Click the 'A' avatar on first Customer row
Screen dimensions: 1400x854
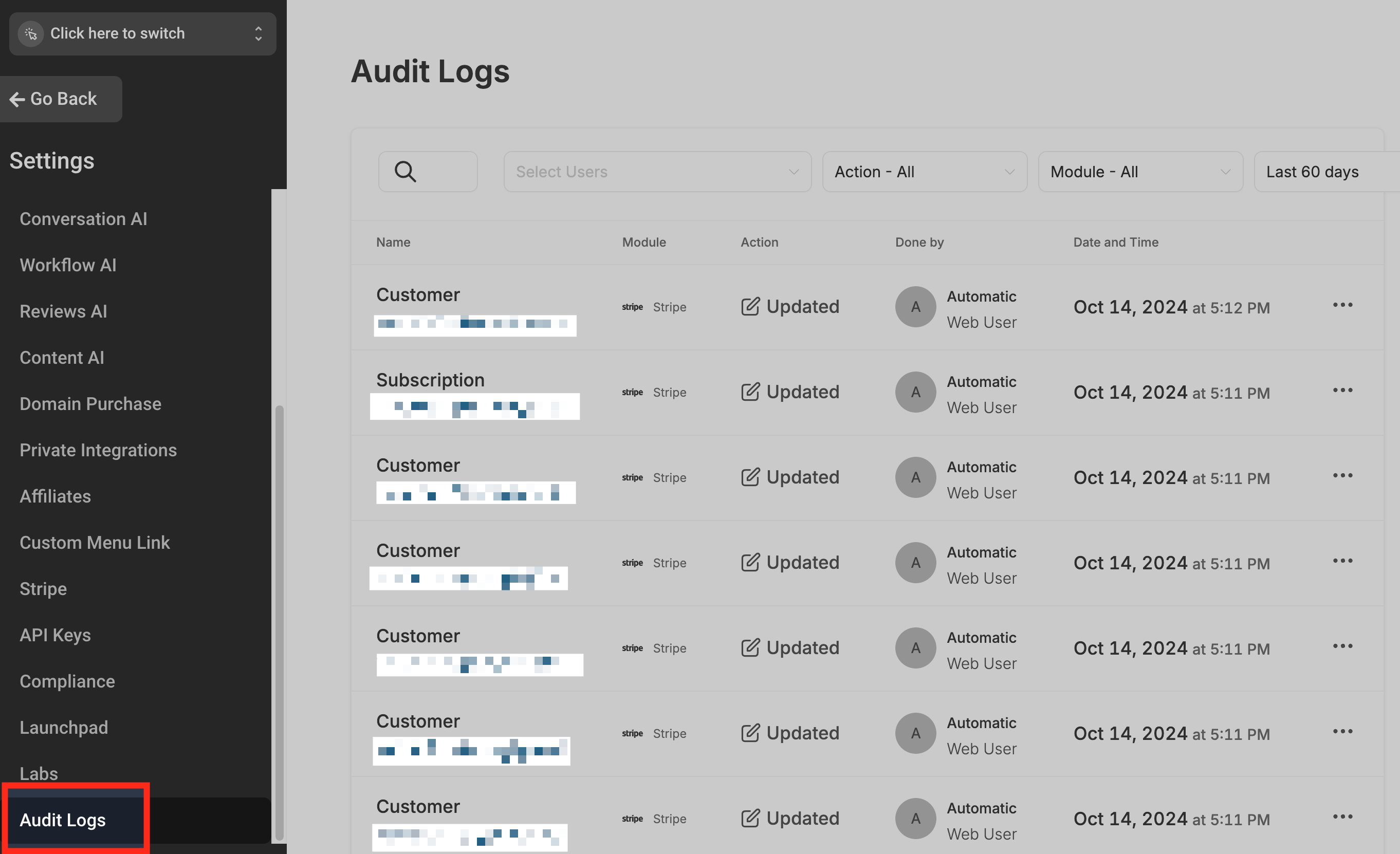pyautogui.click(x=915, y=307)
